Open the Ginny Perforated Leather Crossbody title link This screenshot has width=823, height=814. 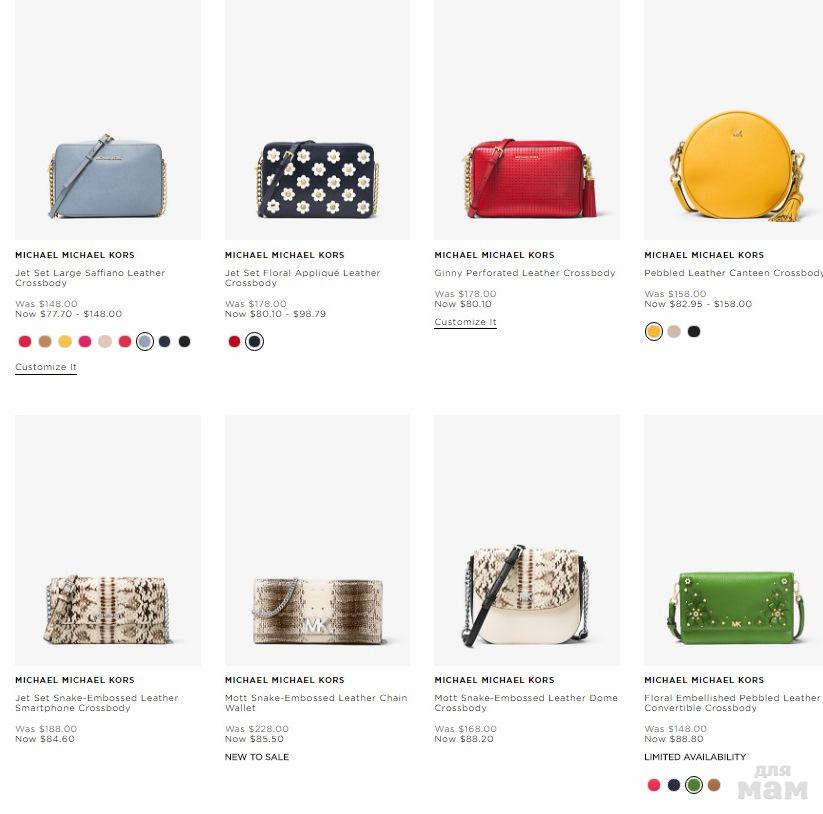point(524,273)
